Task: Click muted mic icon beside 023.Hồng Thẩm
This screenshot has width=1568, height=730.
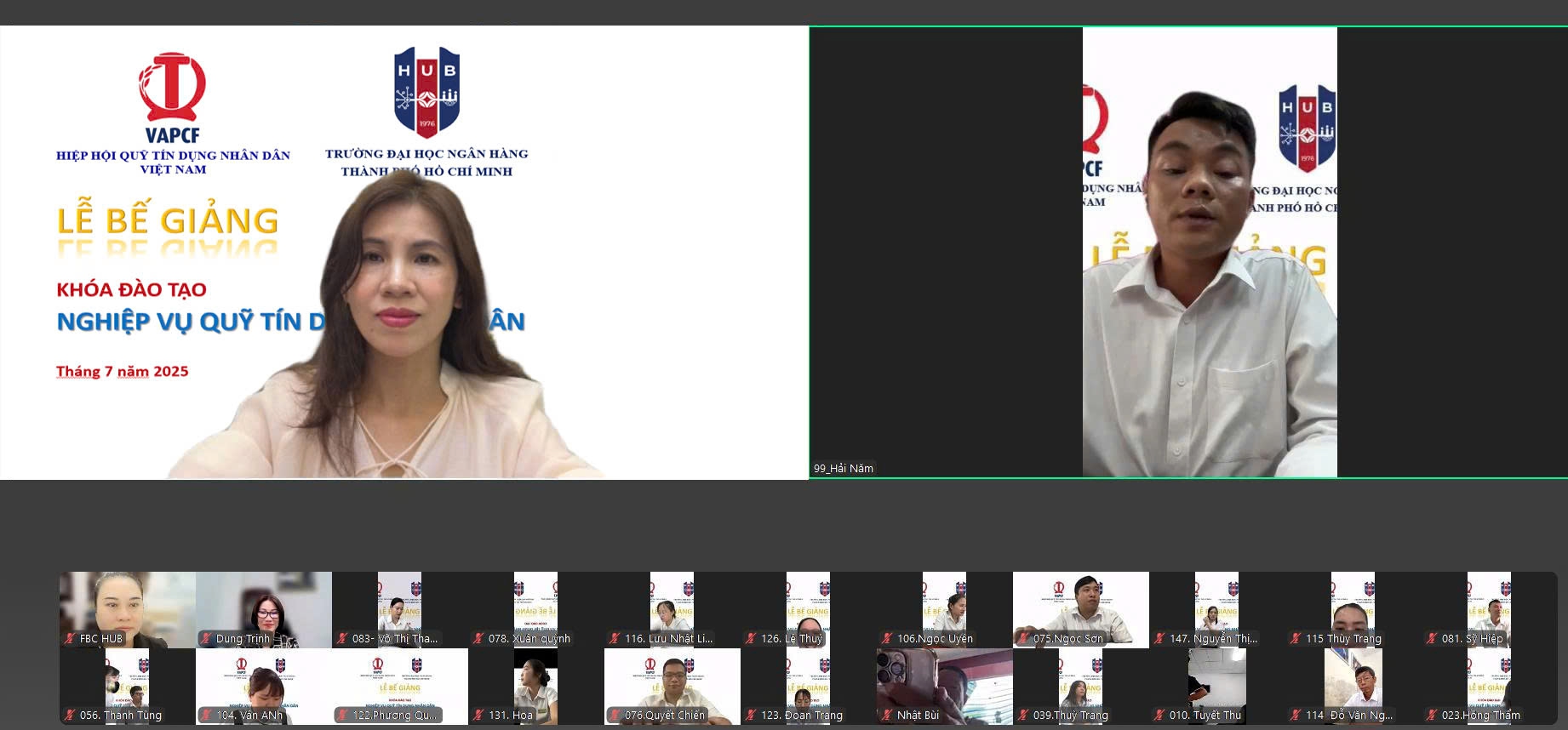Action: click(x=1432, y=715)
